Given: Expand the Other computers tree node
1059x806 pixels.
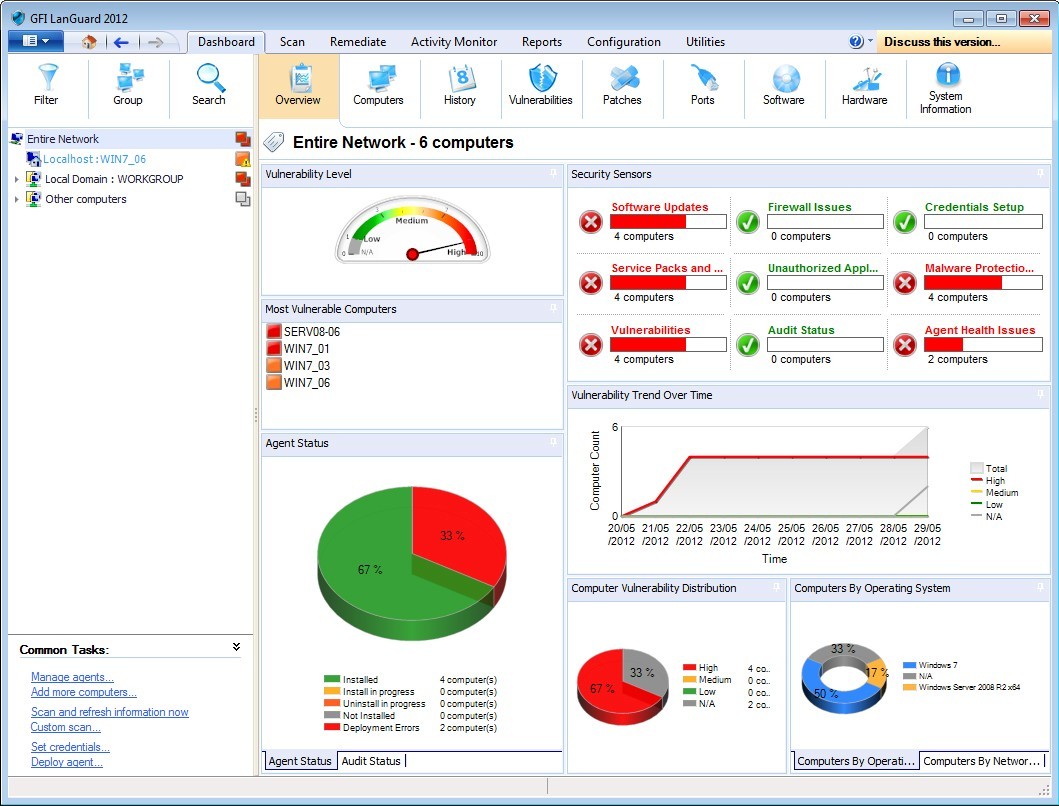Looking at the screenshot, I should 16,200.
